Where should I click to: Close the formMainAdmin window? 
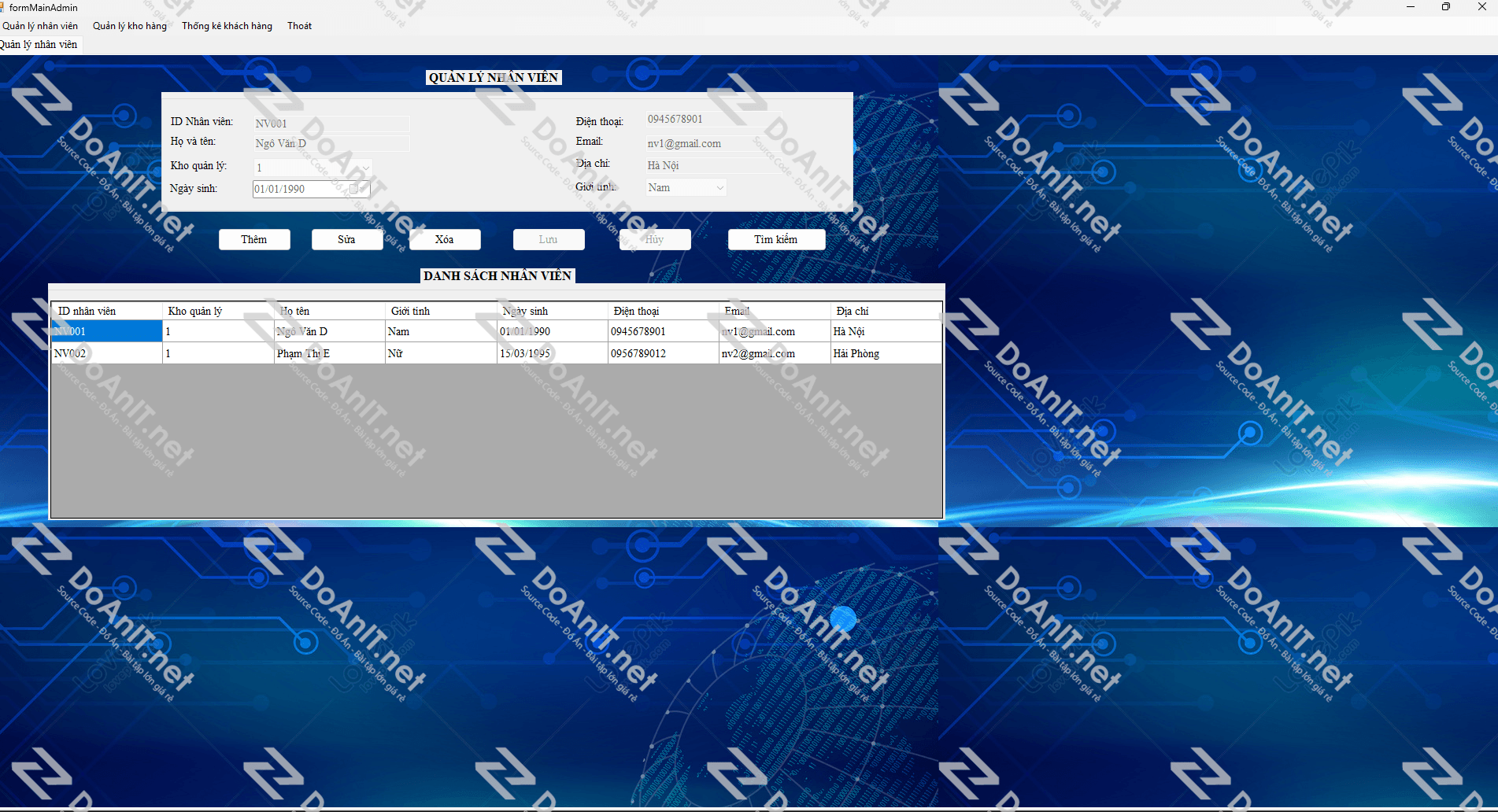click(1481, 7)
